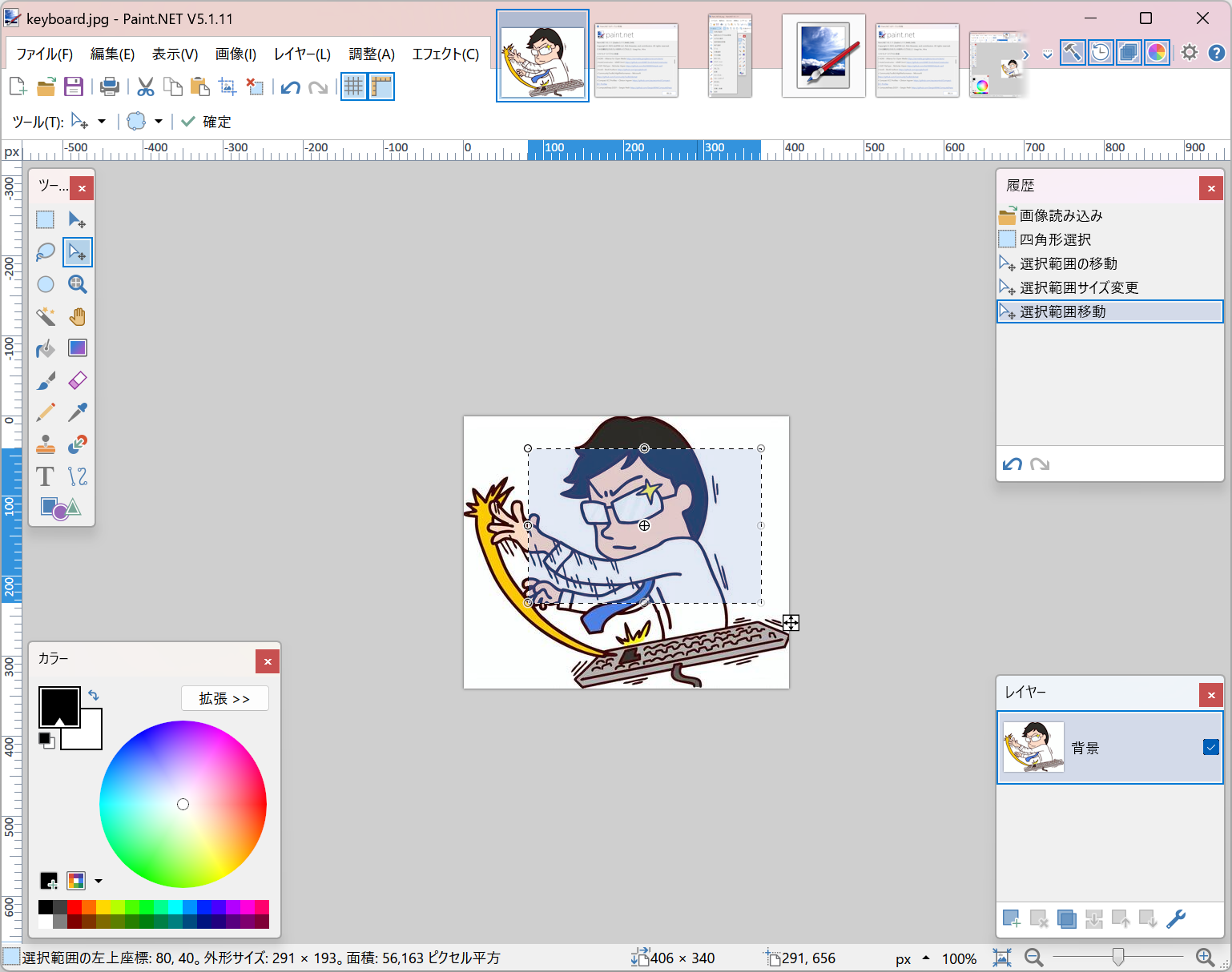The width and height of the screenshot is (1232, 972).
Task: Expand the open images list arrow
Action: click(1047, 54)
